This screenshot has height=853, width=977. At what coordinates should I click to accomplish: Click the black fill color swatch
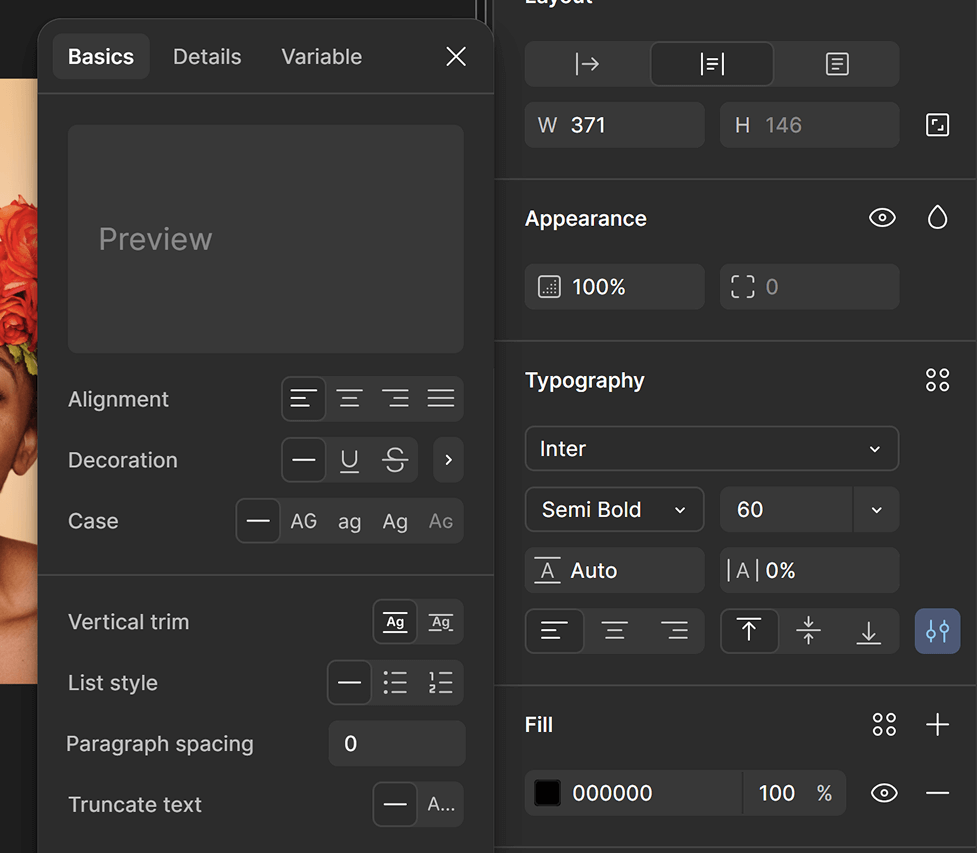[547, 793]
